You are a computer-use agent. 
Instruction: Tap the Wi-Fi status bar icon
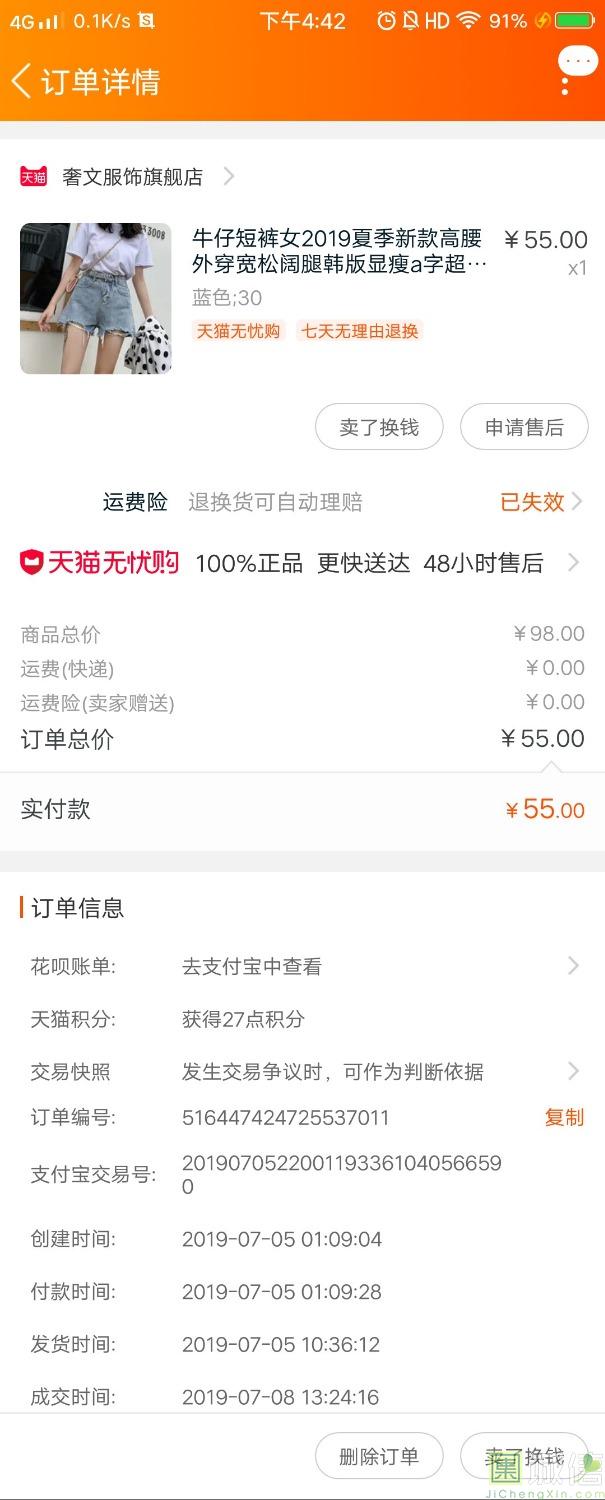tap(467, 20)
